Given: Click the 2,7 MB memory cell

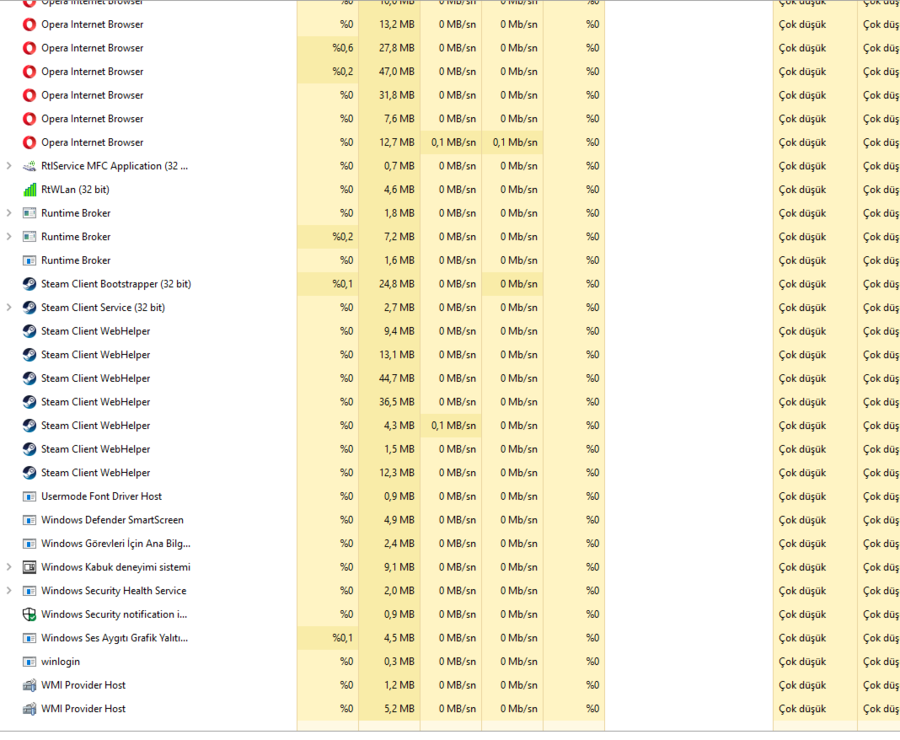Looking at the screenshot, I should pyautogui.click(x=389, y=308).
